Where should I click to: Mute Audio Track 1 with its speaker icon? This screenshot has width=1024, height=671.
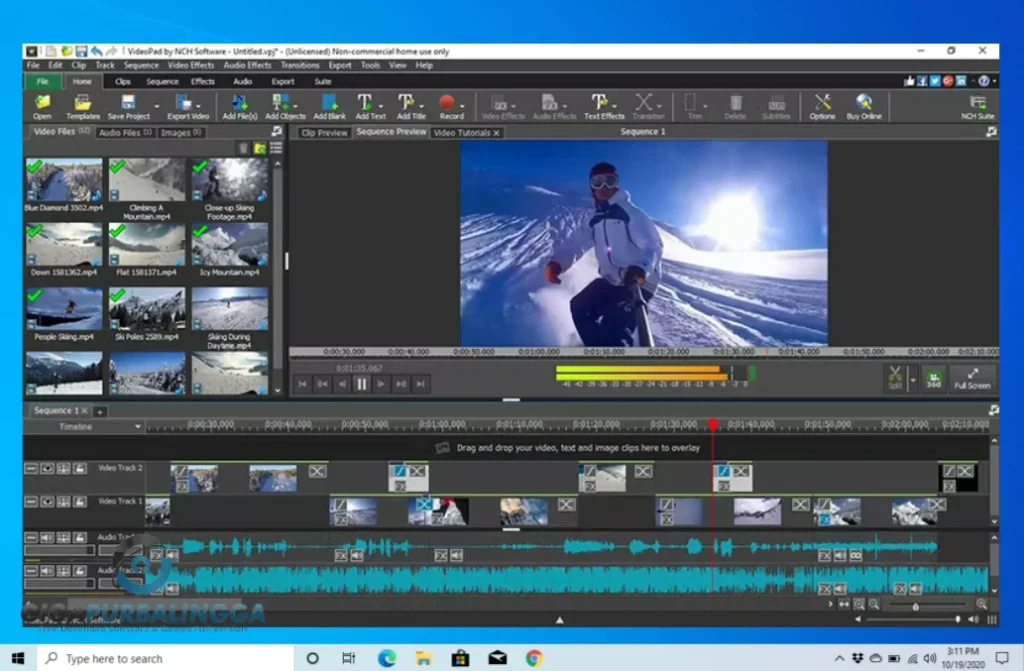click(46, 536)
